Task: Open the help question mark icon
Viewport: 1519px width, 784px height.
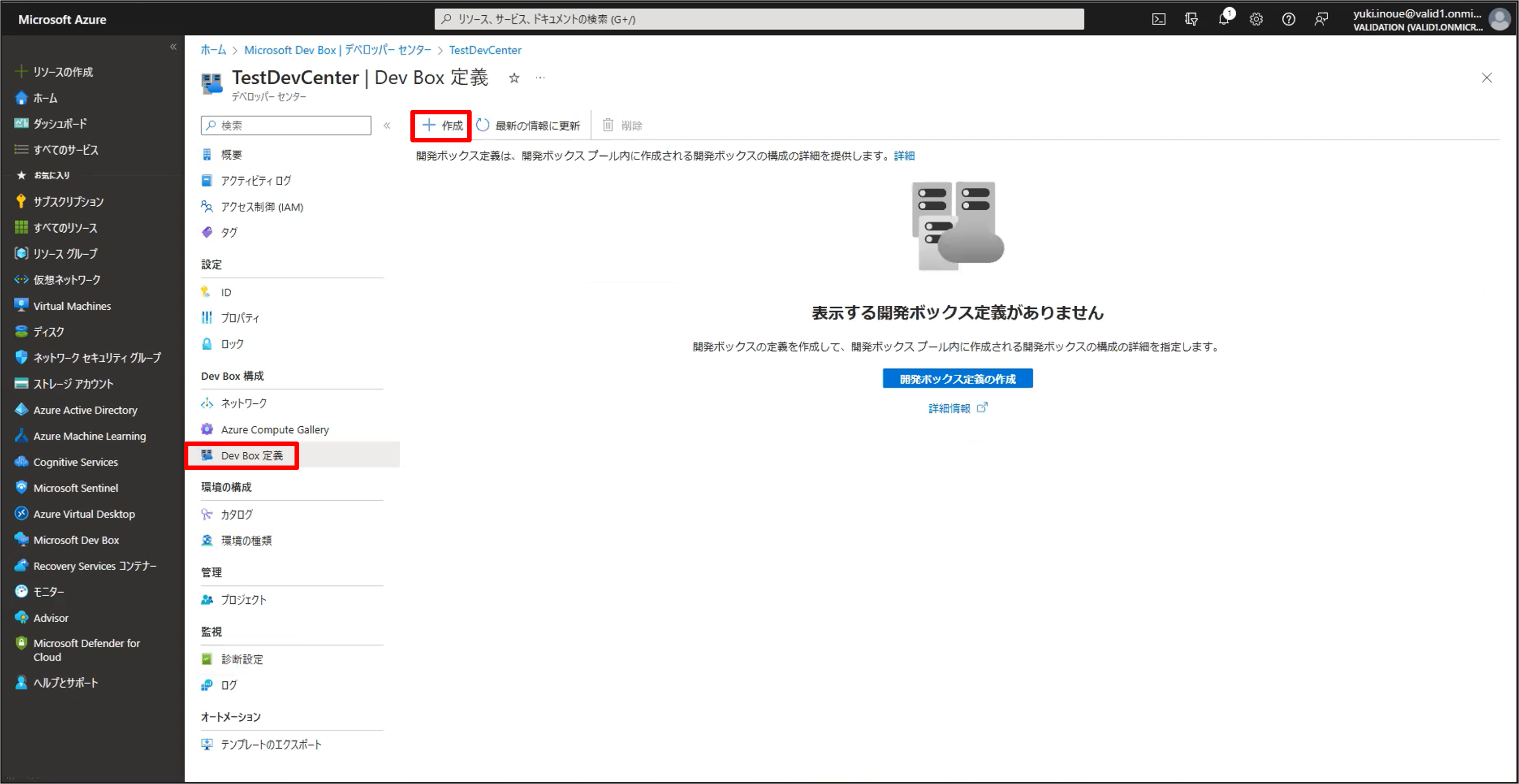Action: point(1288,19)
